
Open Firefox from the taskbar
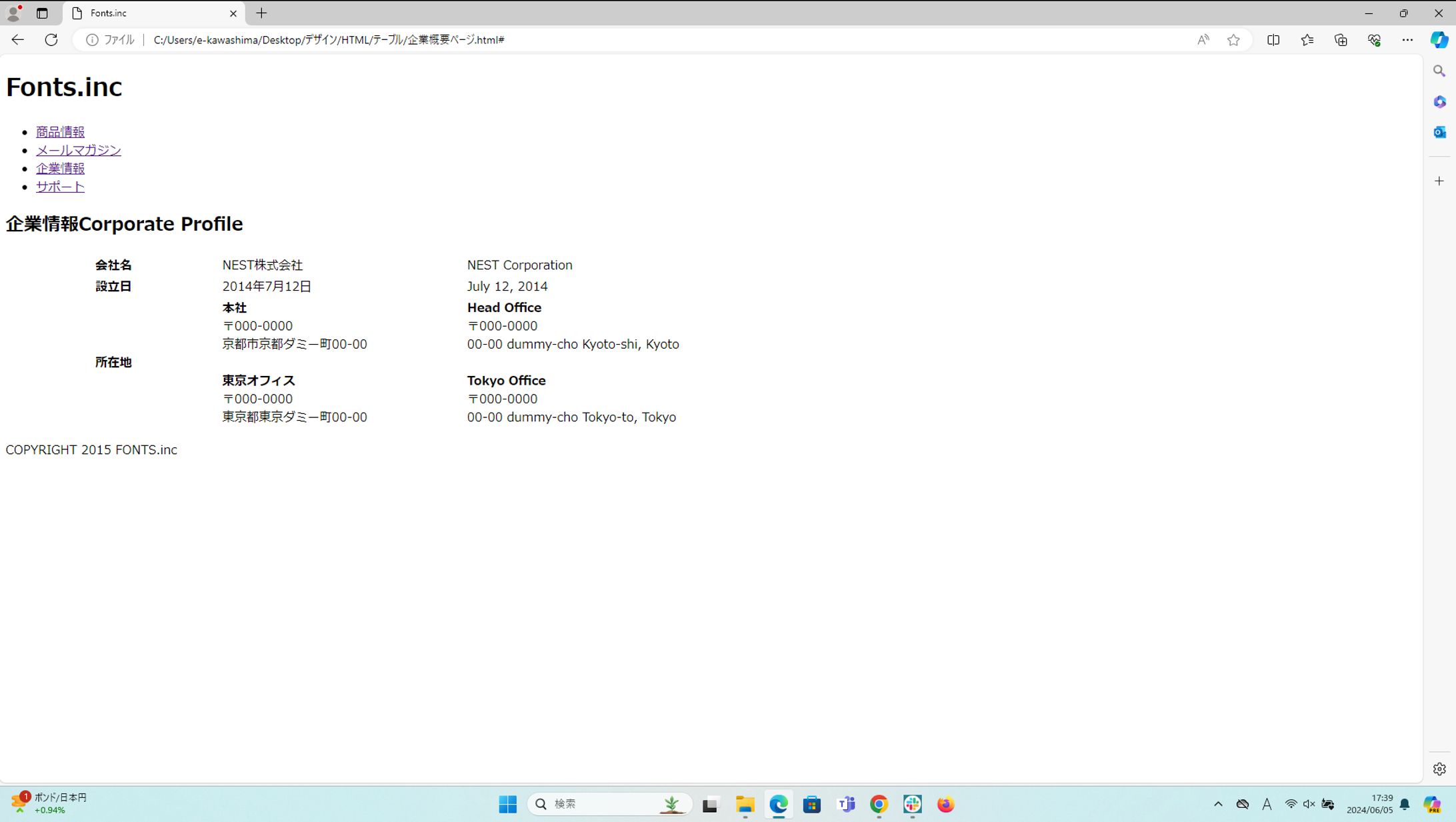point(945,805)
